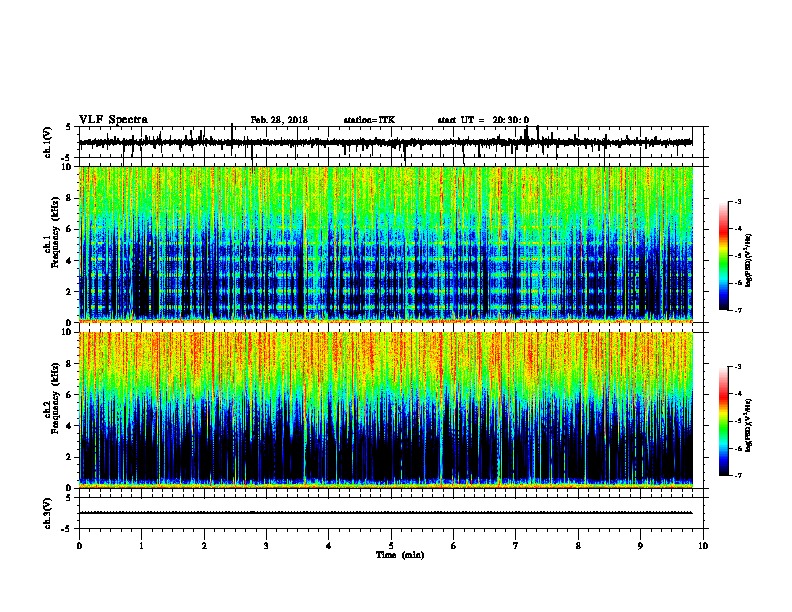Click the time-axis tick label "3"
This screenshot has height=612, width=792.
266,546
